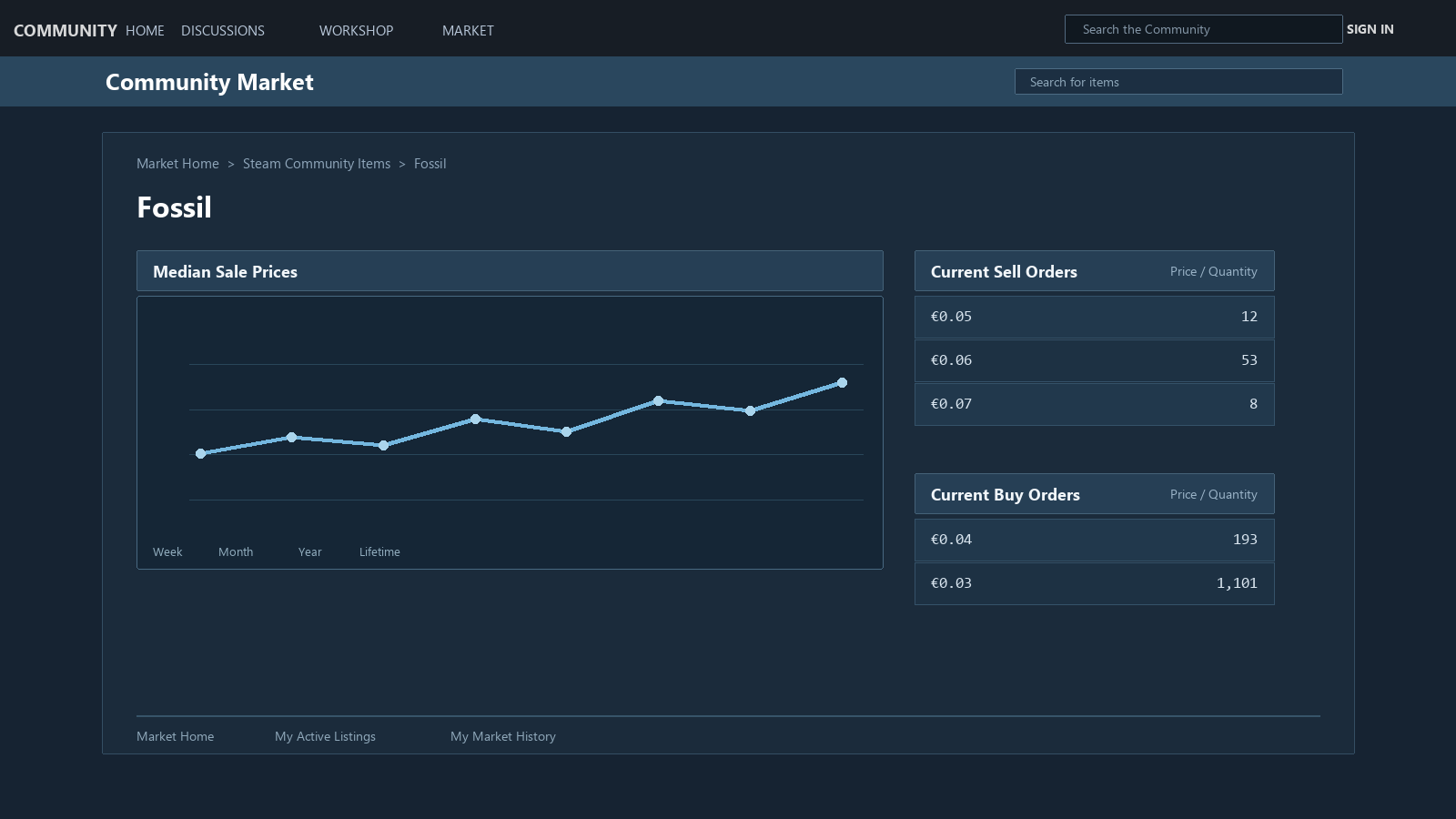This screenshot has width=1456, height=819.
Task: Click the Fossil breadcrumb
Action: 430,164
